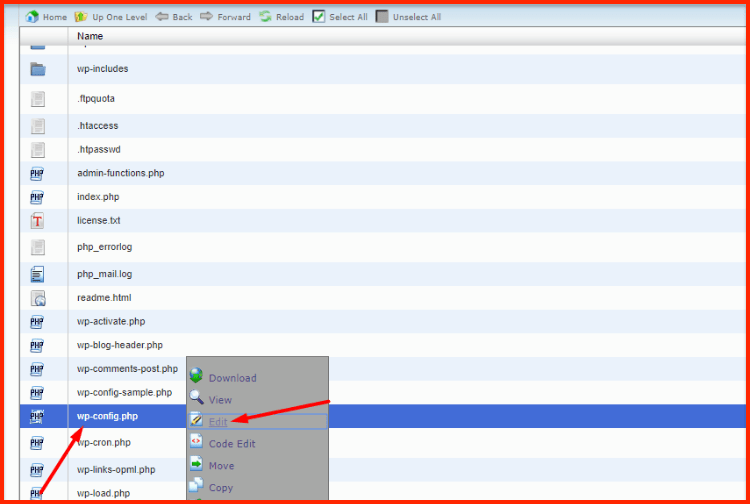The image size is (750, 504).
Task: Click the php_mail.log file icon
Action: tap(38, 274)
